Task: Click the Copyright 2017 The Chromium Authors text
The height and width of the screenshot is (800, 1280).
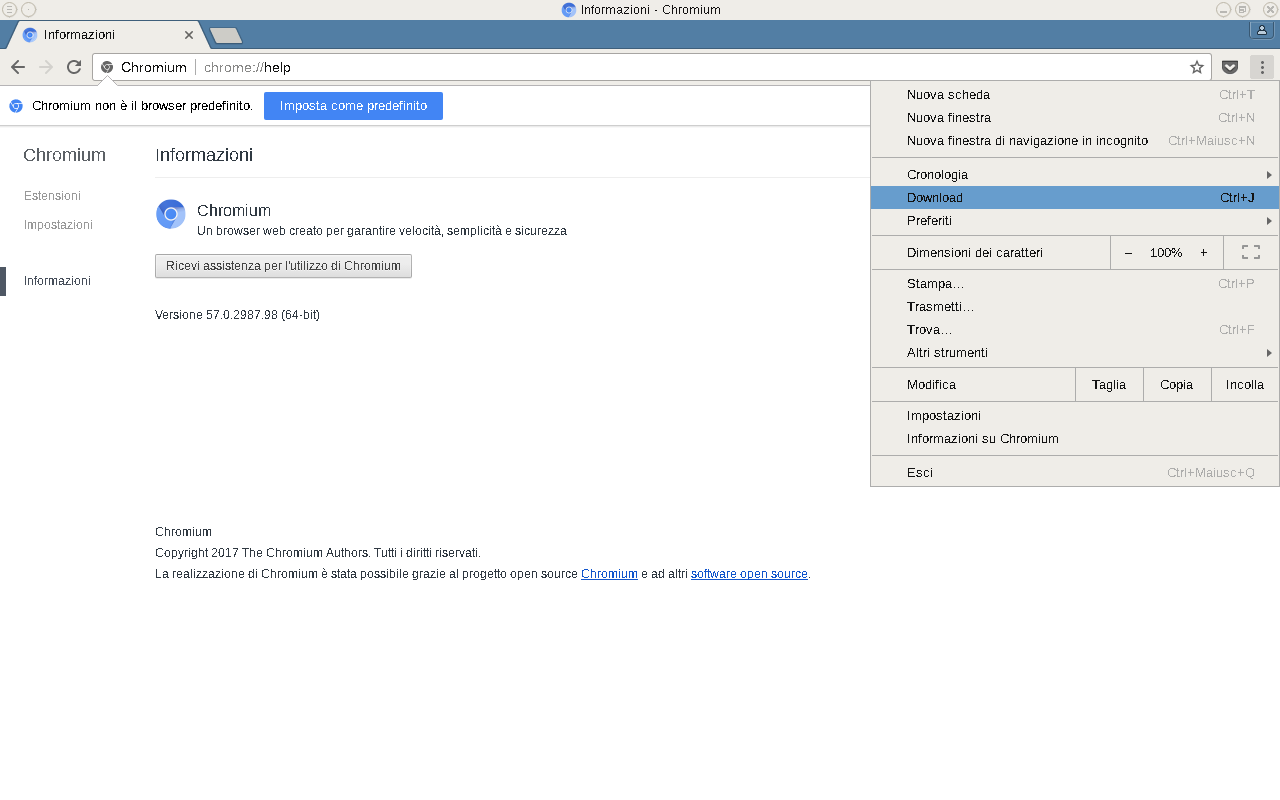Action: coord(318,553)
